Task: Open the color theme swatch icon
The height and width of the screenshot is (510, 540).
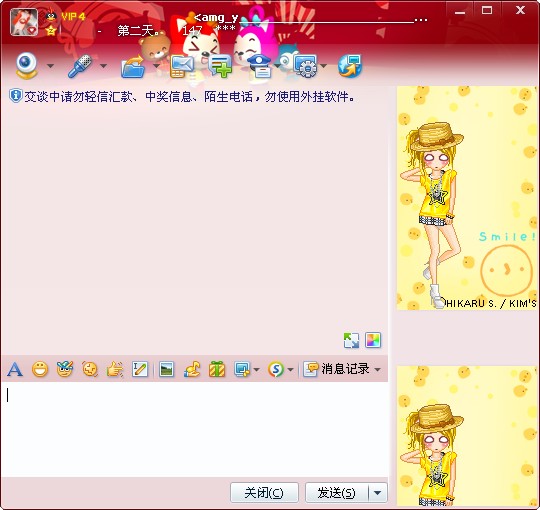Action: (373, 340)
